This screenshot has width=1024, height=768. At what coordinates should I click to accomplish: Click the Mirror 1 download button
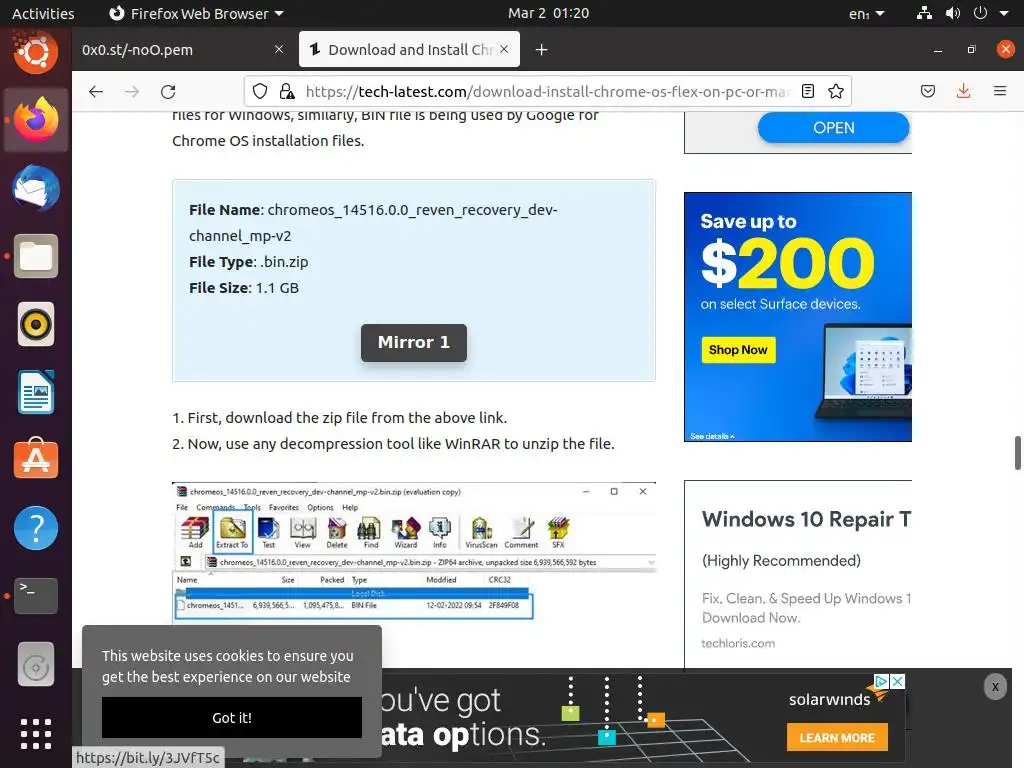pos(413,343)
